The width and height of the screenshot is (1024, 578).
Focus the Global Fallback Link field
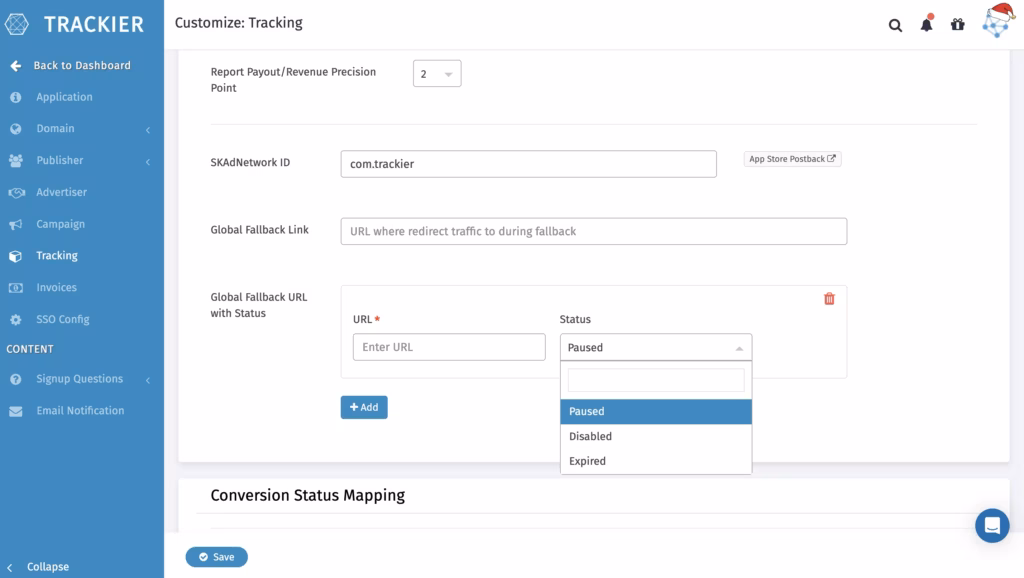click(x=594, y=231)
